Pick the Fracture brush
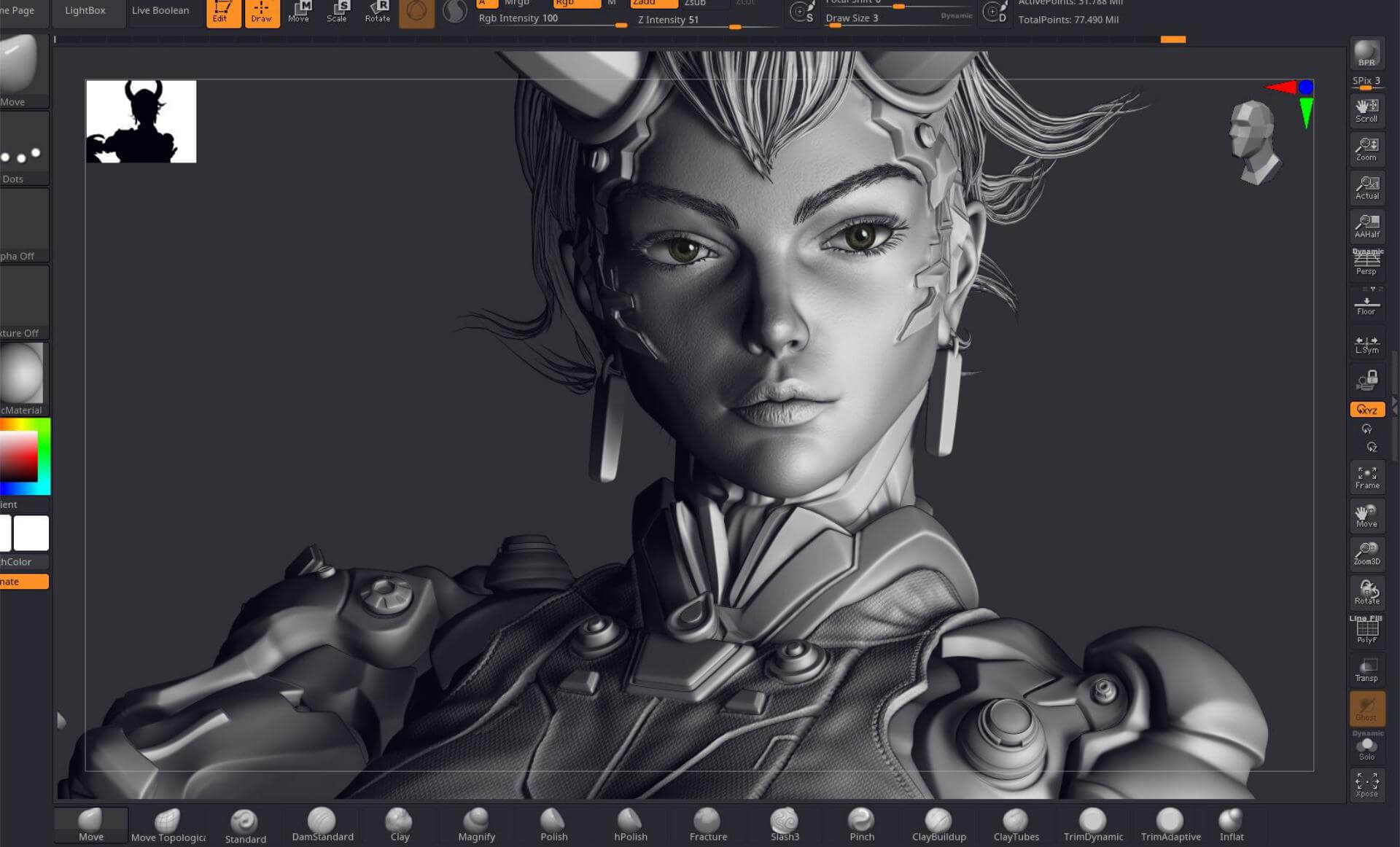The height and width of the screenshot is (847, 1400). pos(708,825)
